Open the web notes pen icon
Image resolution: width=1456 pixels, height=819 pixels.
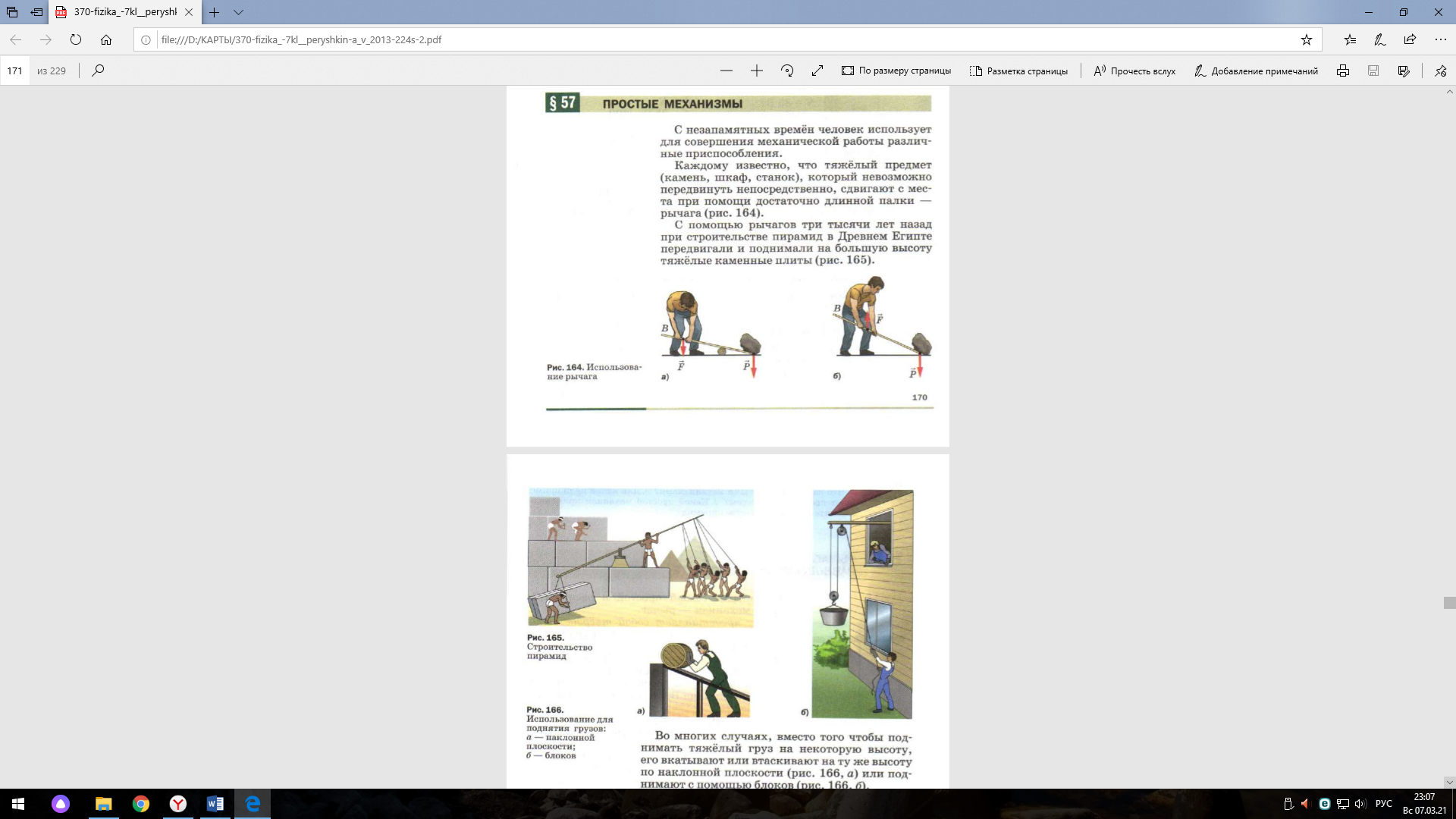1380,39
